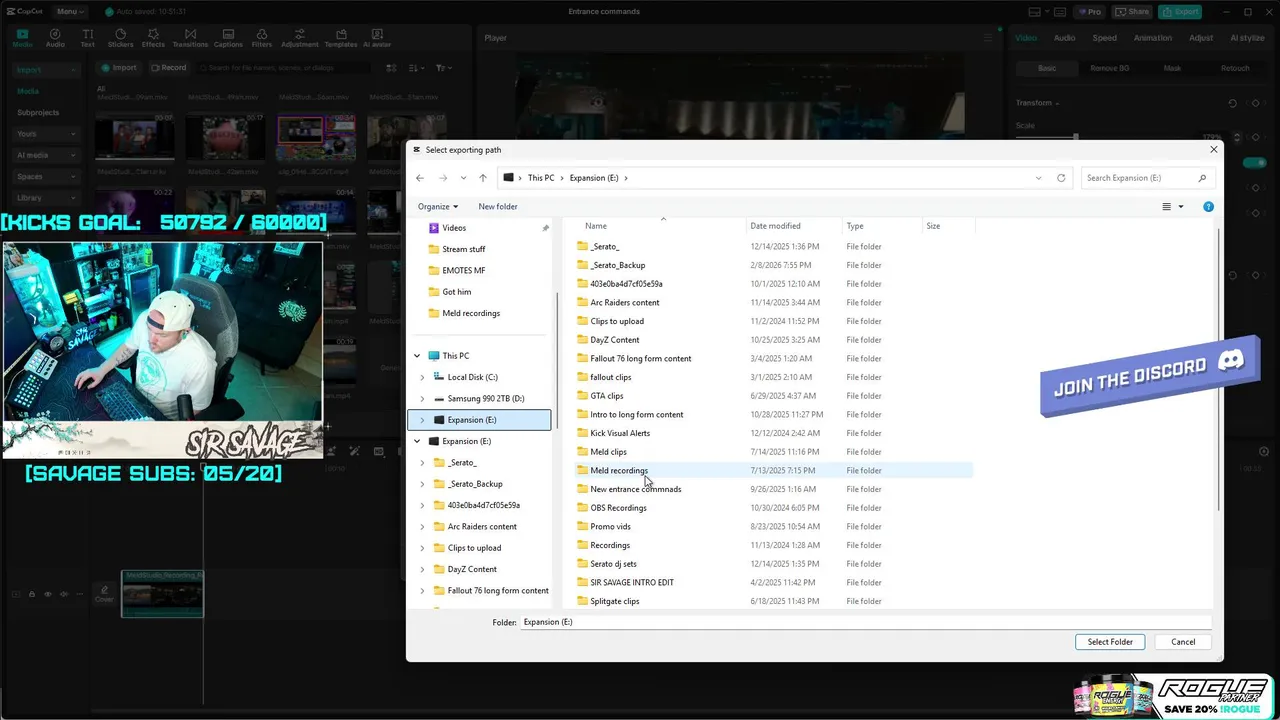Viewport: 1280px width, 720px height.
Task: Open CapCut Audio panel icon
Action: point(55,38)
